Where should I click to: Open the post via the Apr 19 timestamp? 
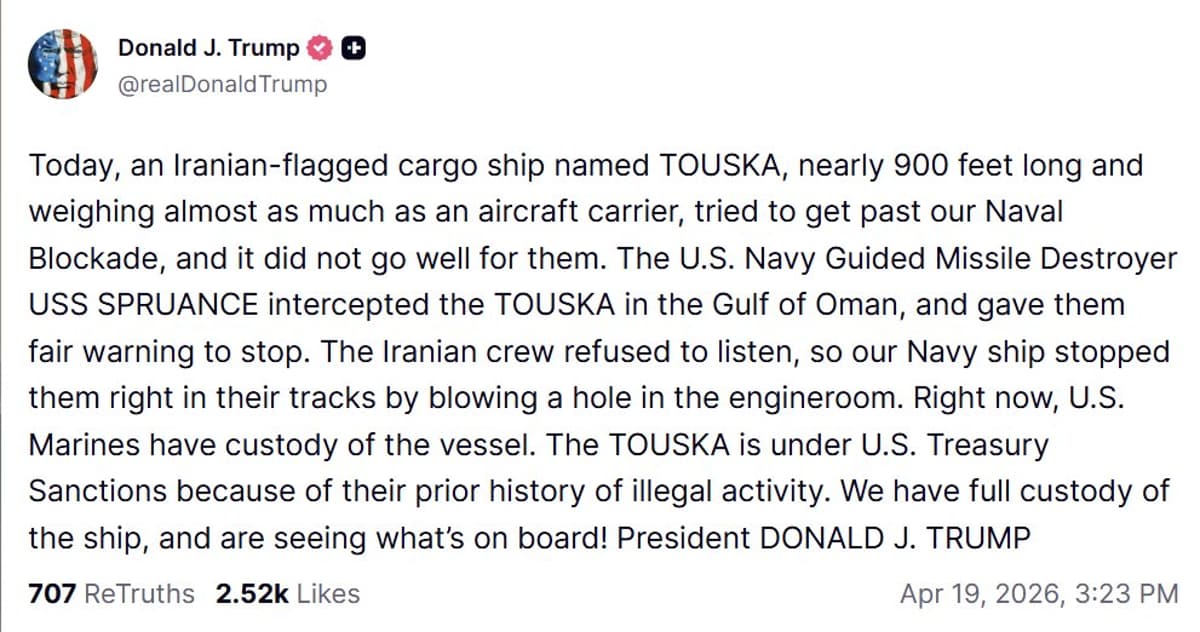[x=1037, y=593]
